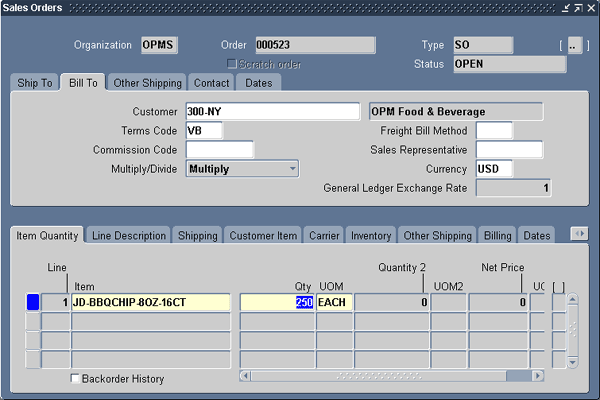The height and width of the screenshot is (400, 600).
Task: Click the horizontal scrollbar right arrow
Action: tap(538, 376)
